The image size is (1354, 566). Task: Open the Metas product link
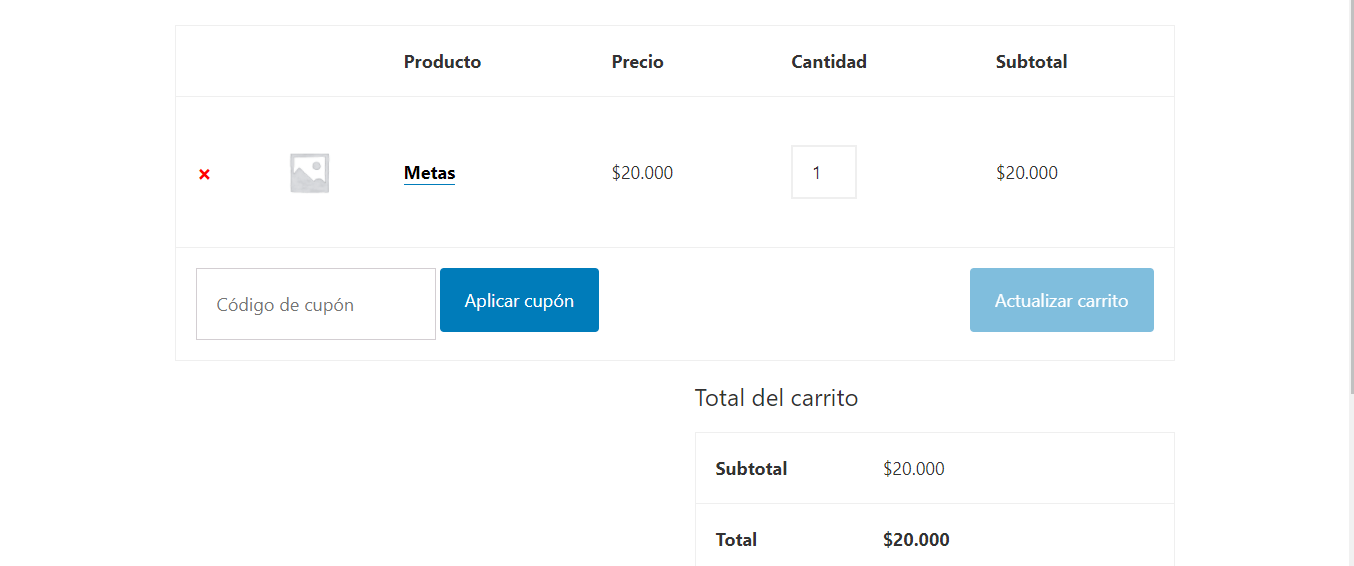(x=429, y=173)
